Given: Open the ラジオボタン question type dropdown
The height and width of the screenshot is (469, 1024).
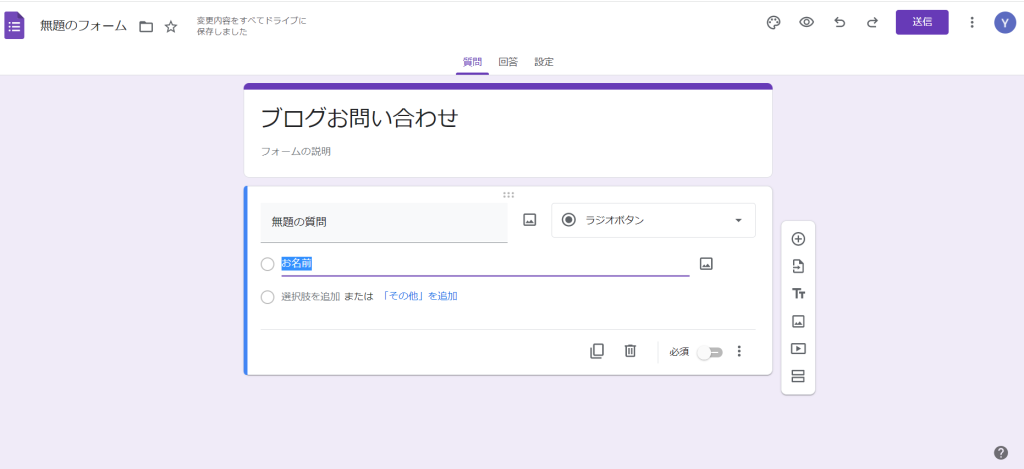Looking at the screenshot, I should (x=653, y=220).
